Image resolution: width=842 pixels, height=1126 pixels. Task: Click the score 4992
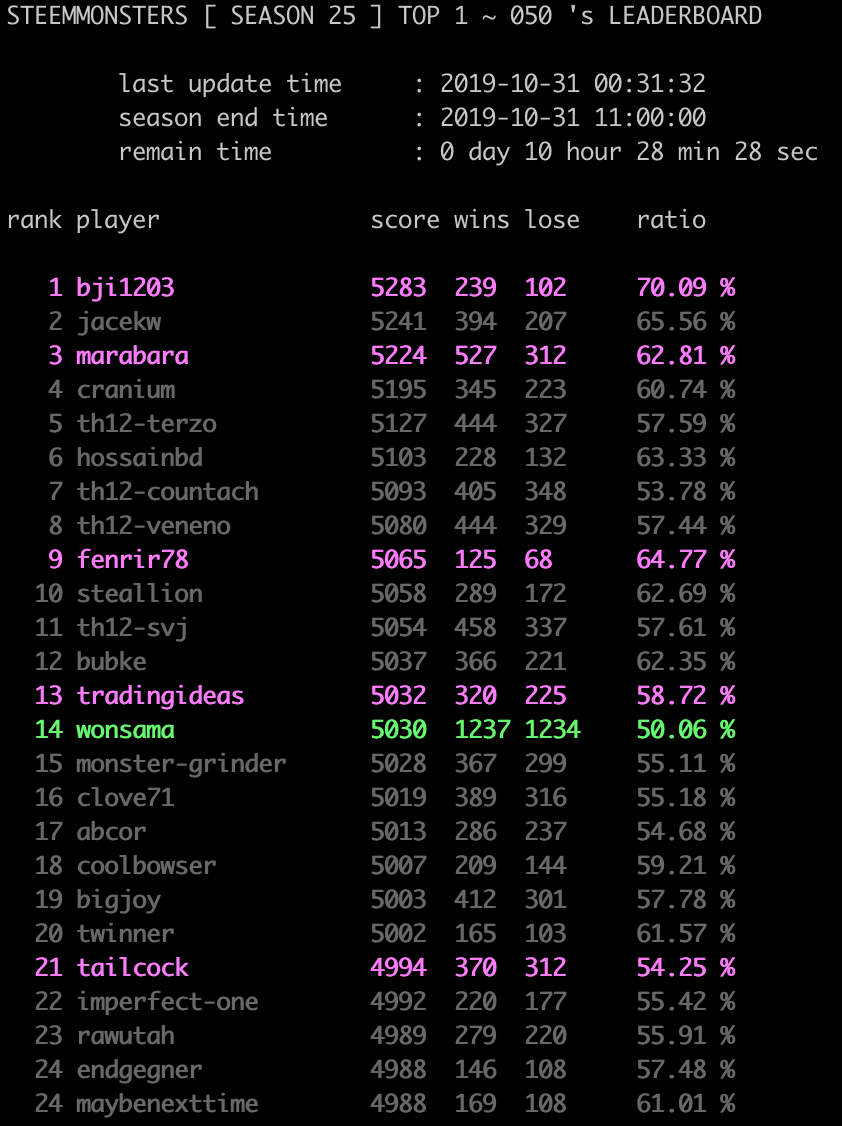398,1002
